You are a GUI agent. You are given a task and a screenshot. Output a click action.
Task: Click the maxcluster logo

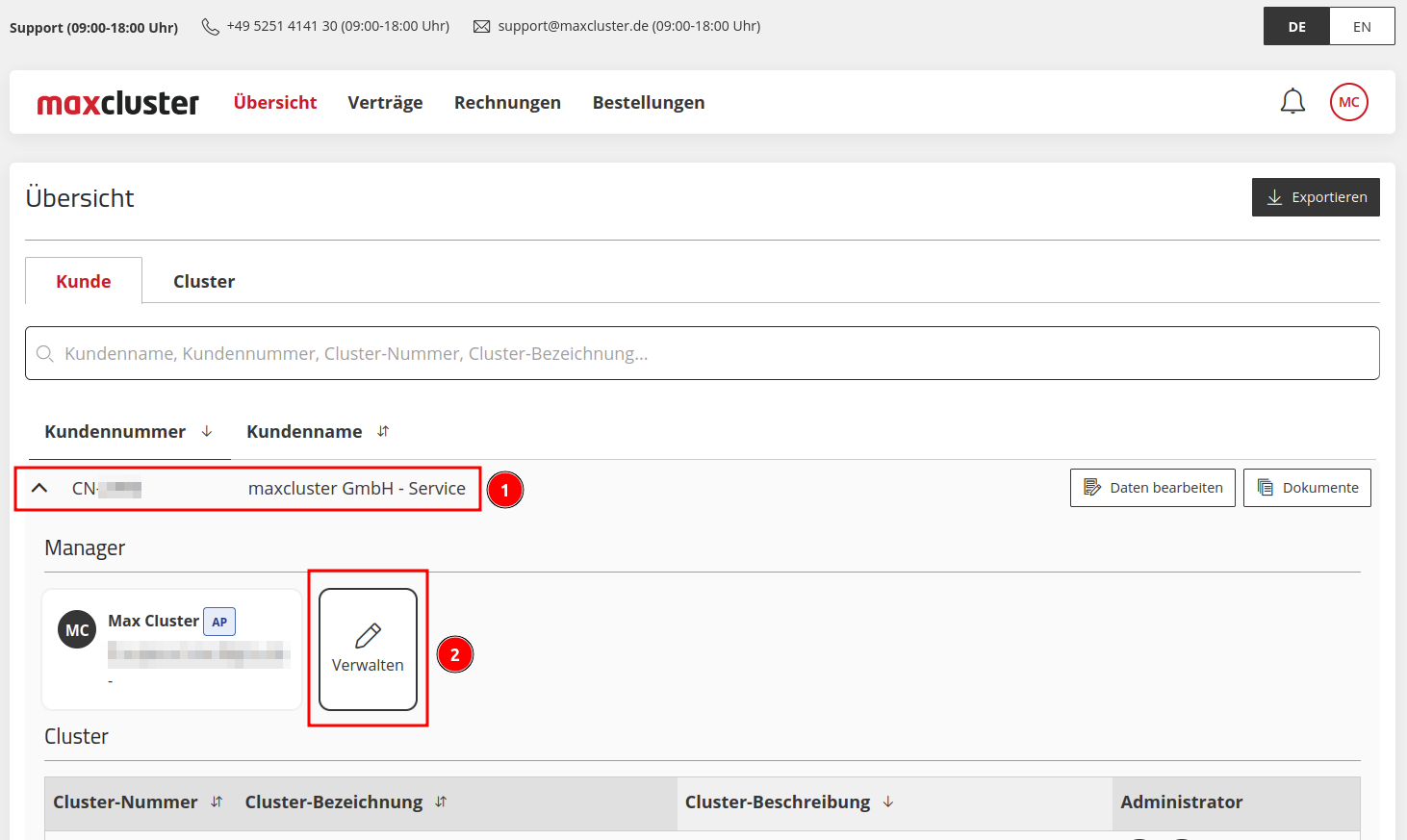click(x=117, y=102)
